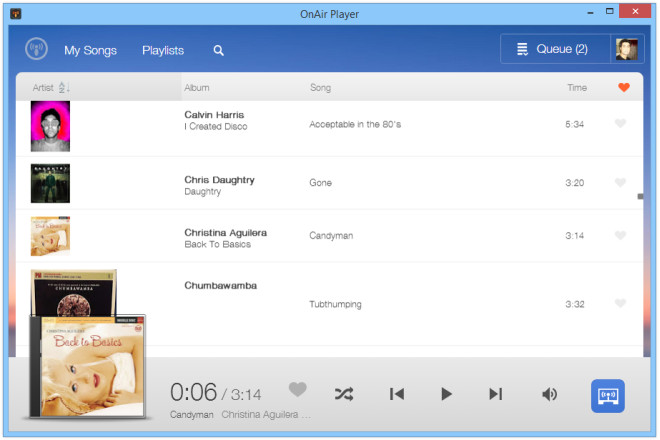This screenshot has width=660, height=440.
Task: Switch to the Playlists tab
Action: click(x=163, y=51)
